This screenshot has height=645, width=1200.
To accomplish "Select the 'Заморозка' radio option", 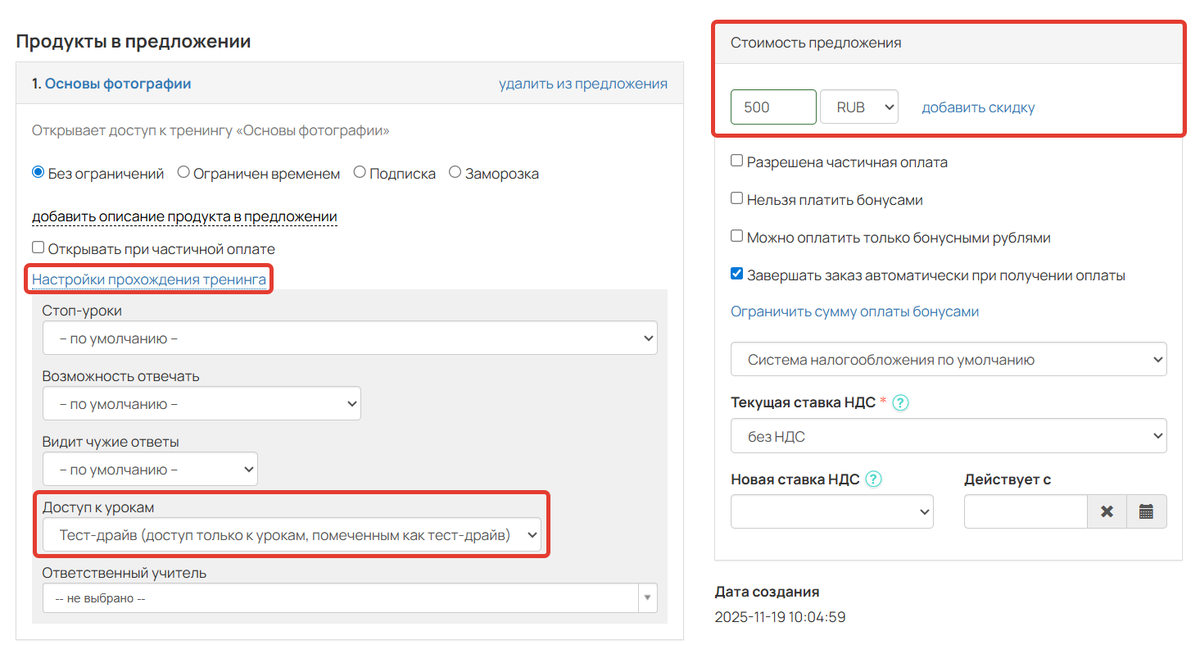I will [456, 173].
